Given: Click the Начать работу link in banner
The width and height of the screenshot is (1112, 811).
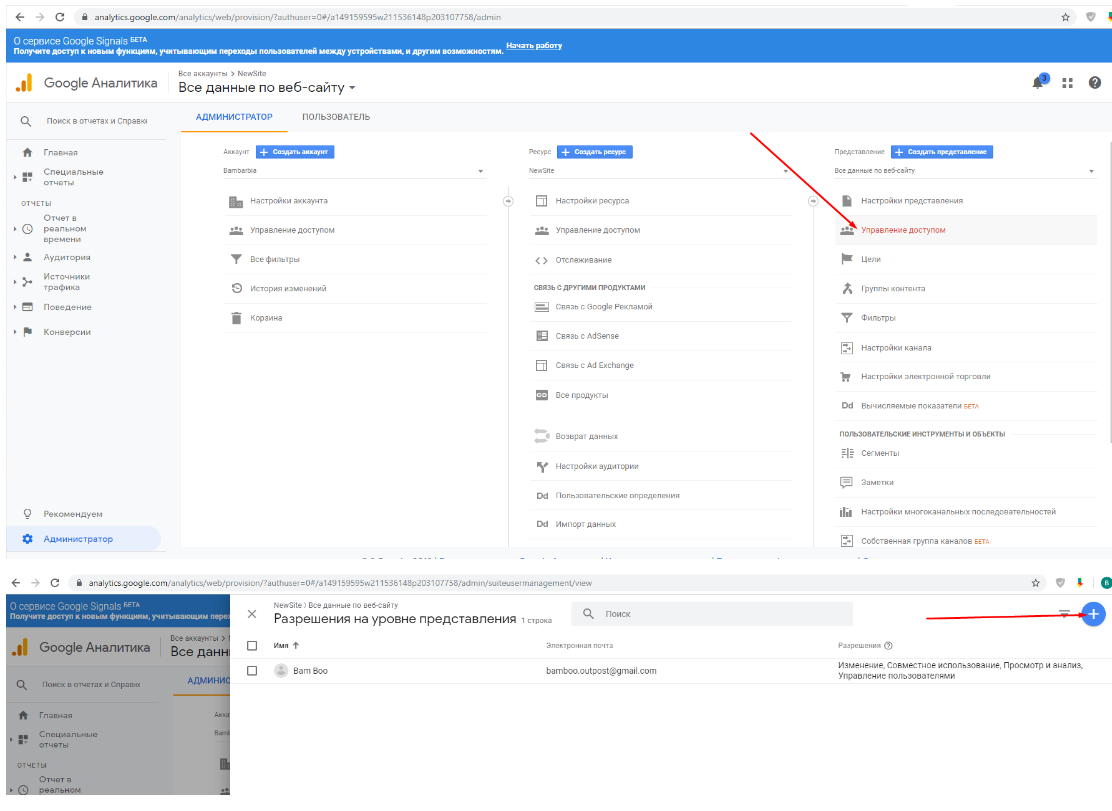Looking at the screenshot, I should point(533,45).
